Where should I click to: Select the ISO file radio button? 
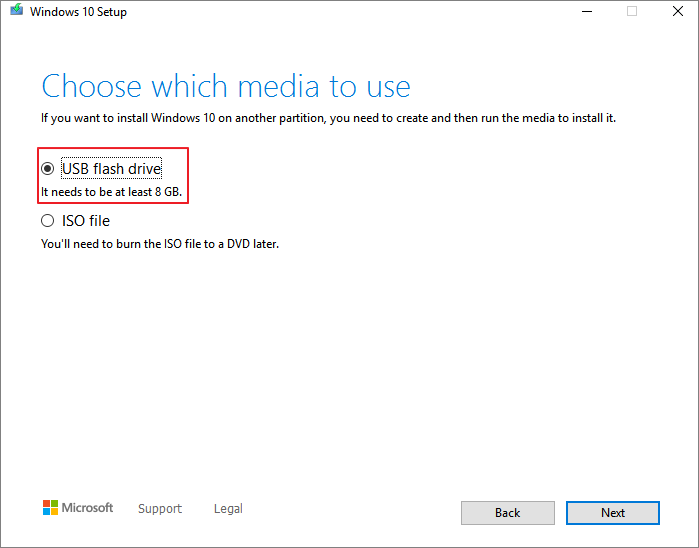tap(47, 221)
